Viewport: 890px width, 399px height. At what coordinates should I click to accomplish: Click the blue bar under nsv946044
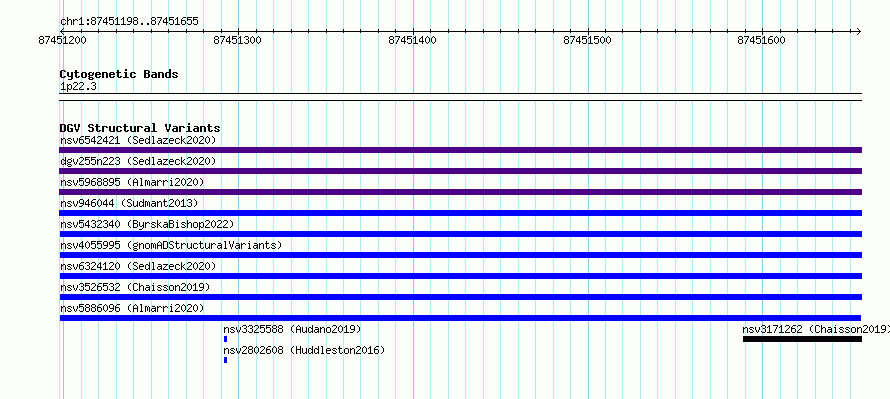click(x=460, y=213)
